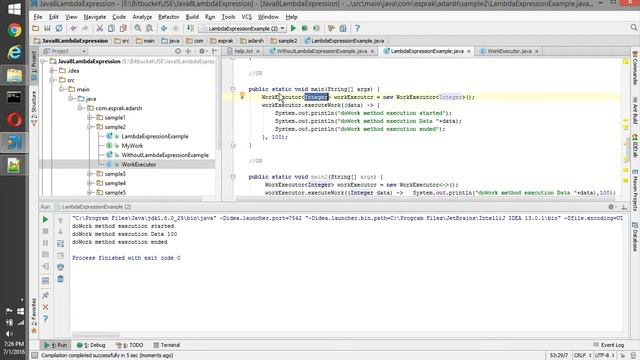Image resolution: width=640 pixels, height=360 pixels.
Task: Open Debug tool window button
Action: (91, 345)
